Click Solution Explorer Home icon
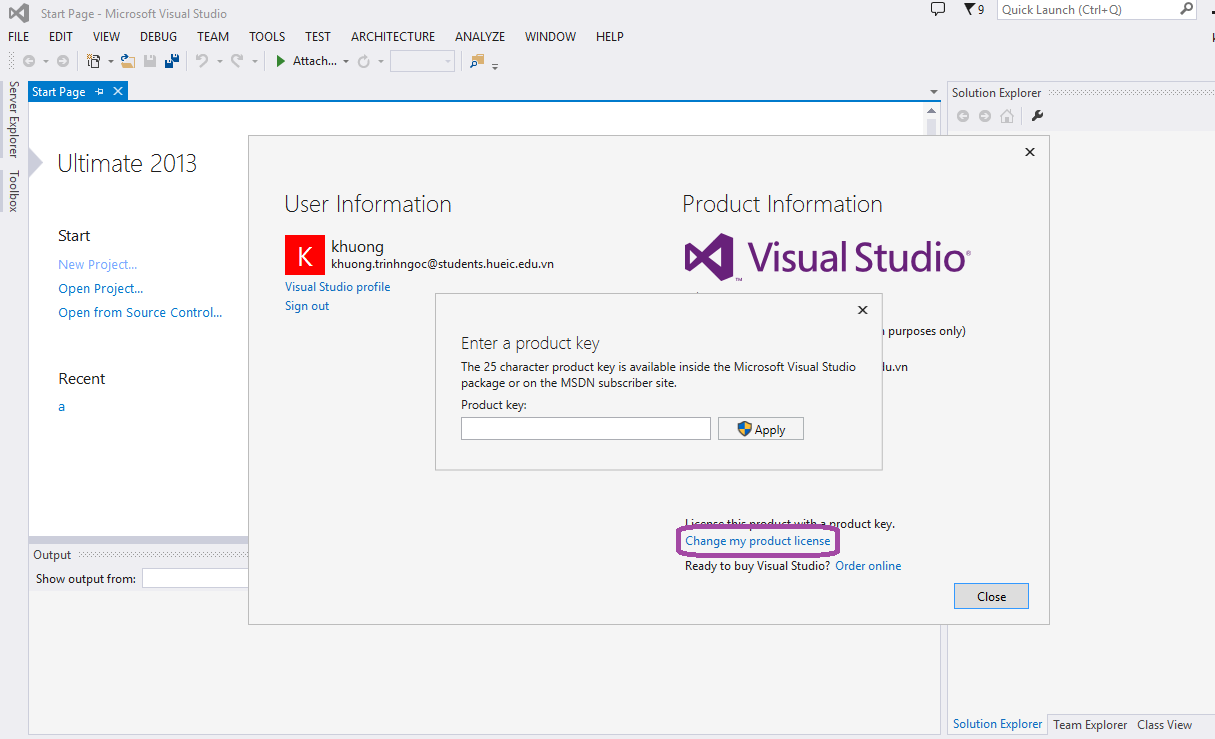The image size is (1215, 739). pyautogui.click(x=1007, y=116)
